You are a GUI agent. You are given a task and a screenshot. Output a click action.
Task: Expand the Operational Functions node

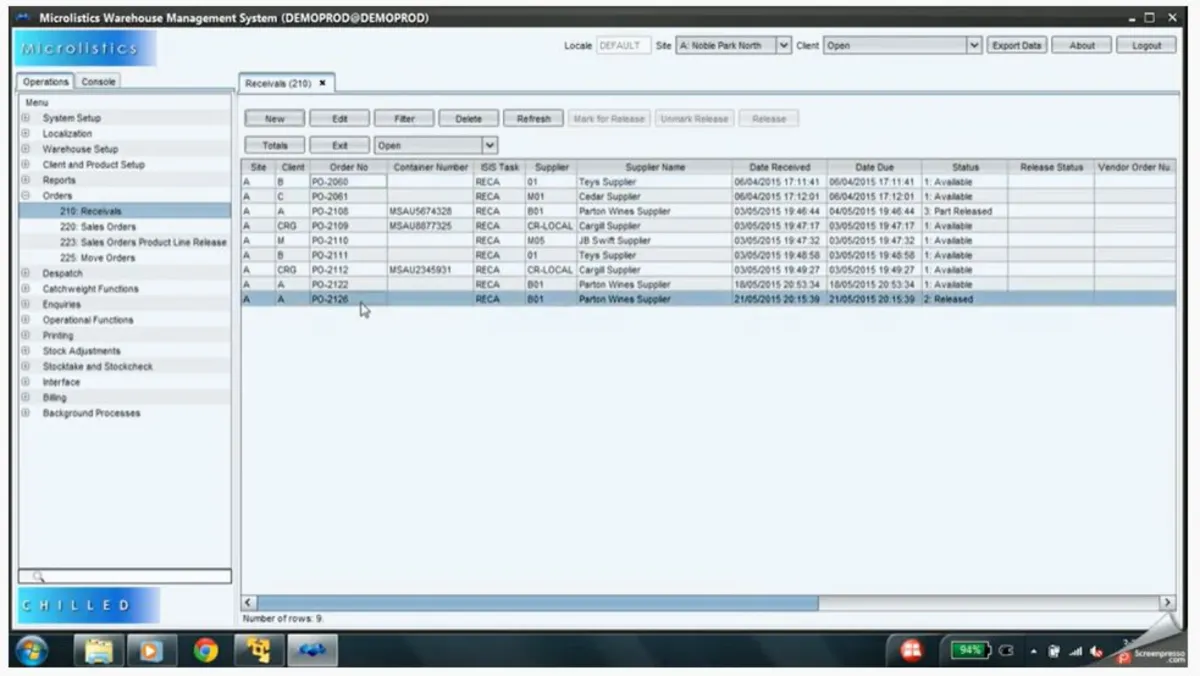(26, 320)
